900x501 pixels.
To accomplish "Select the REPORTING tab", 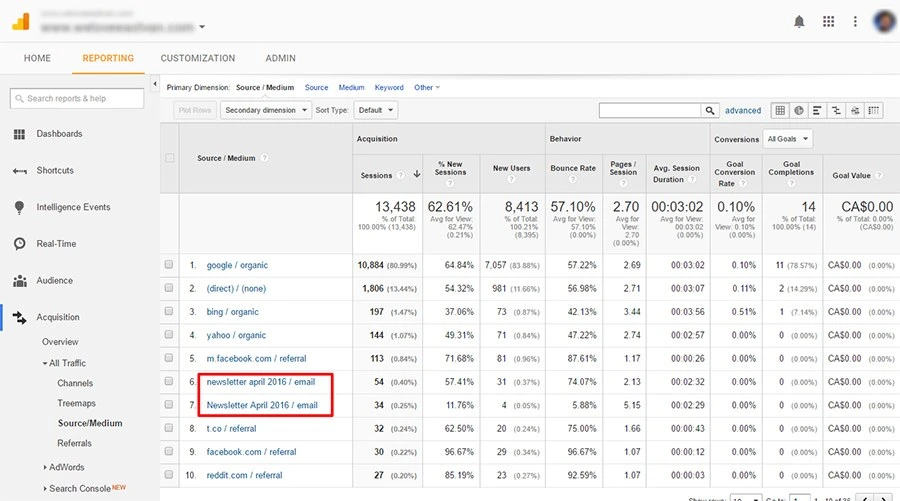I will pos(108,58).
